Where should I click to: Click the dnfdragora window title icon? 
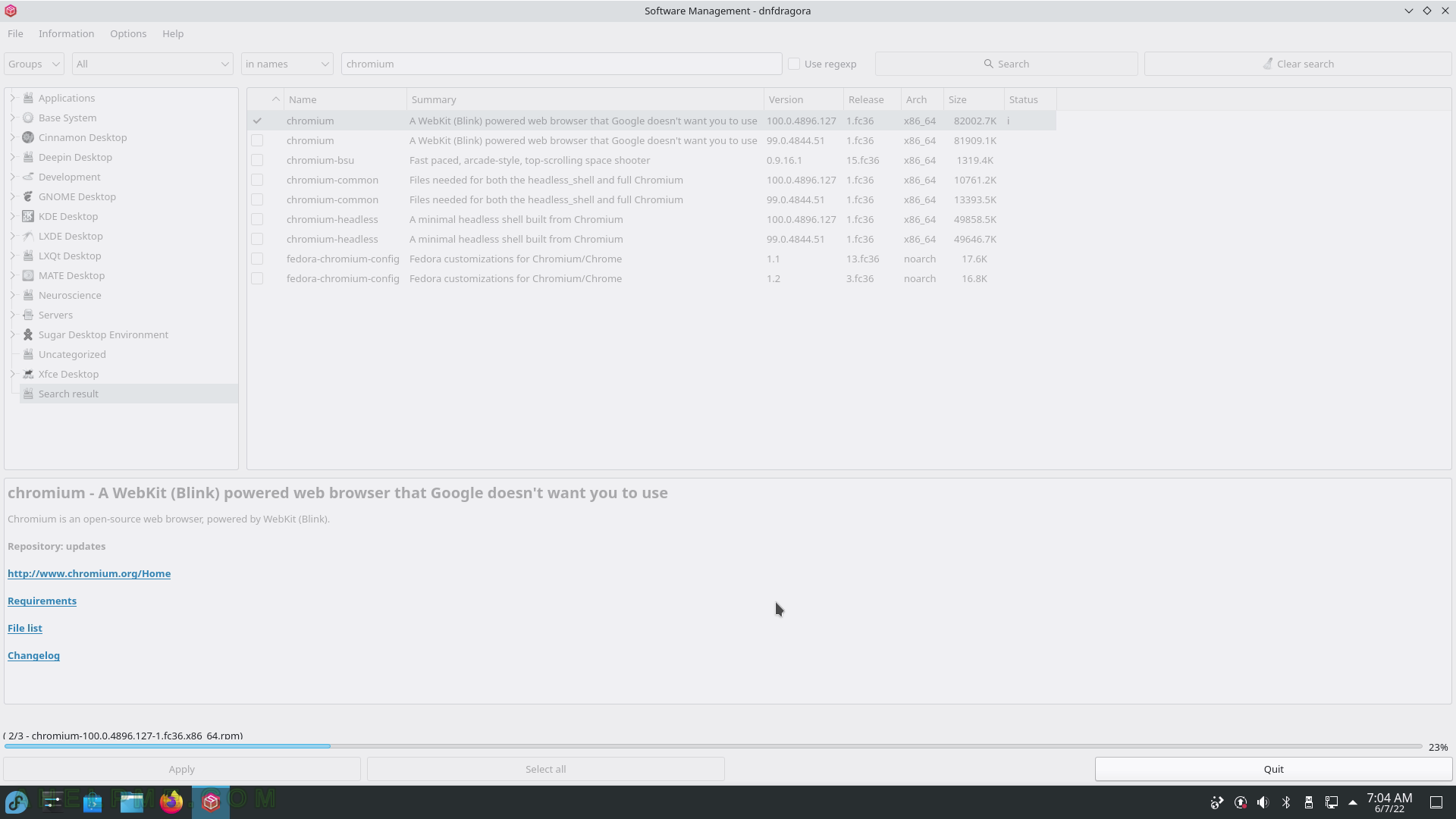[x=11, y=11]
